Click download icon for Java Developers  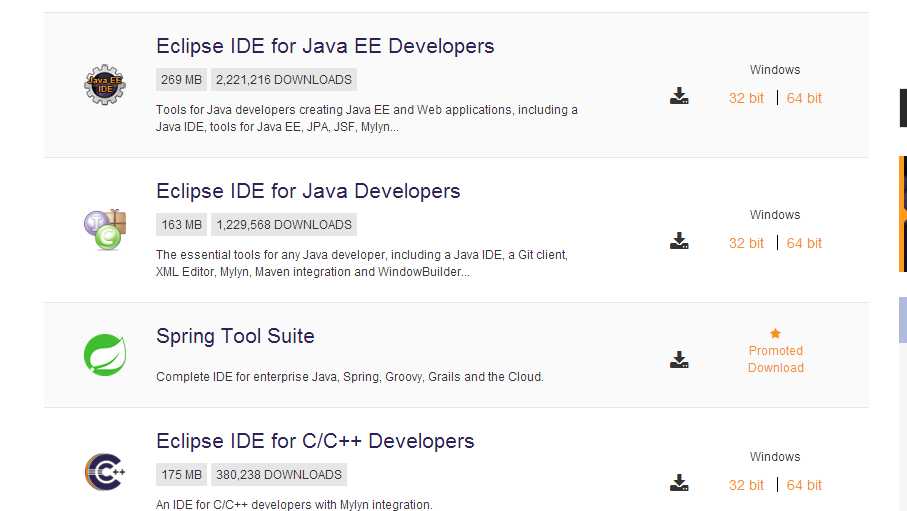tap(679, 241)
